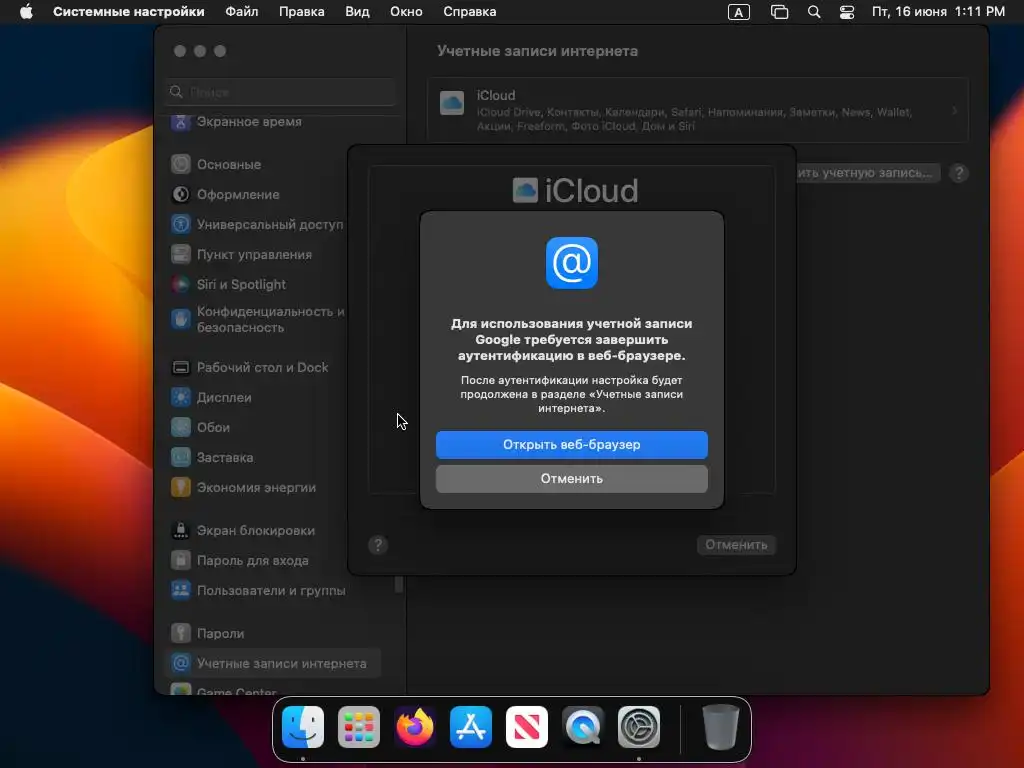Open App Store from the Dock
The image size is (1024, 768).
[471, 727]
